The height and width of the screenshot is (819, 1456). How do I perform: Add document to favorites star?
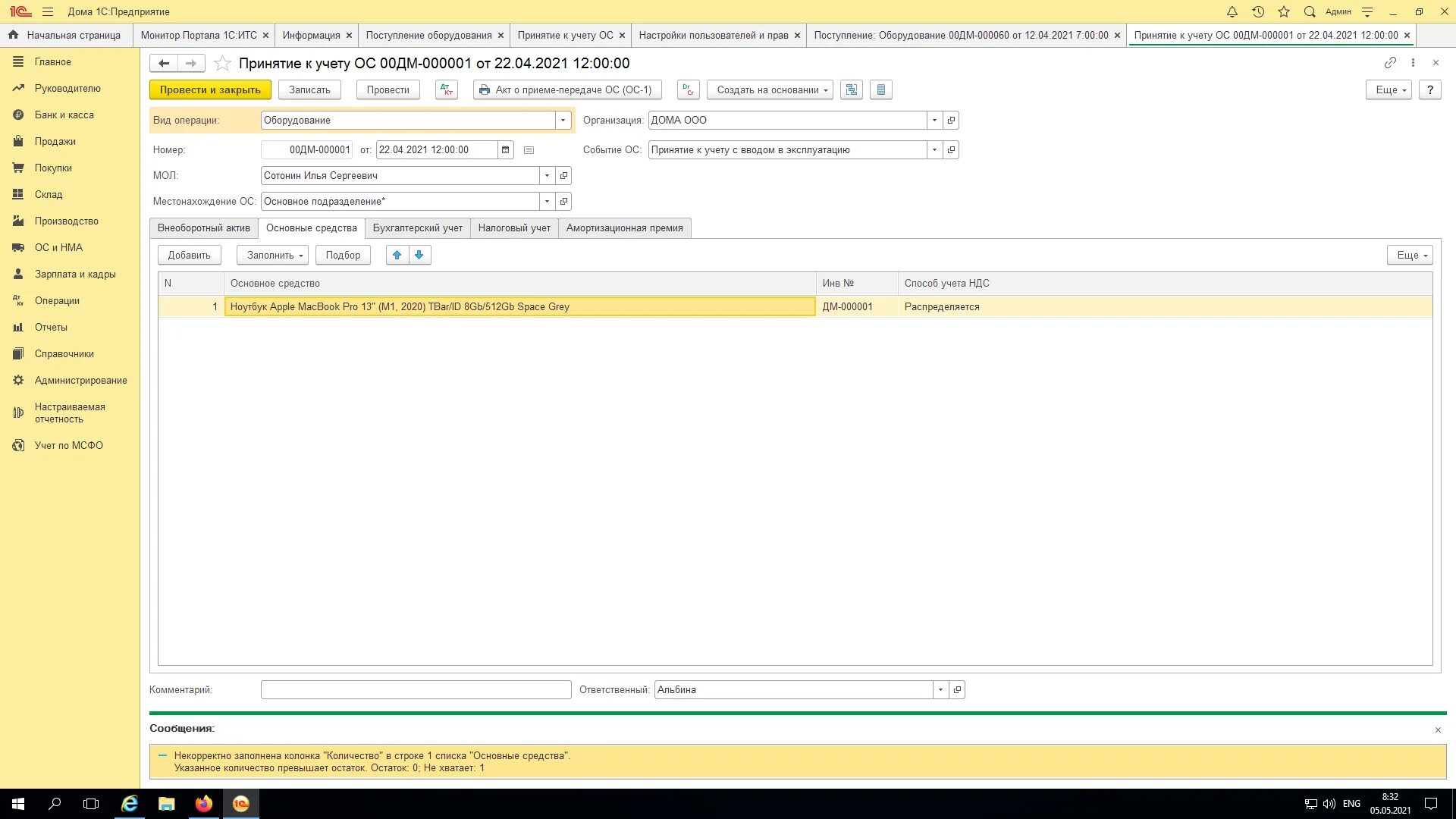tap(222, 63)
